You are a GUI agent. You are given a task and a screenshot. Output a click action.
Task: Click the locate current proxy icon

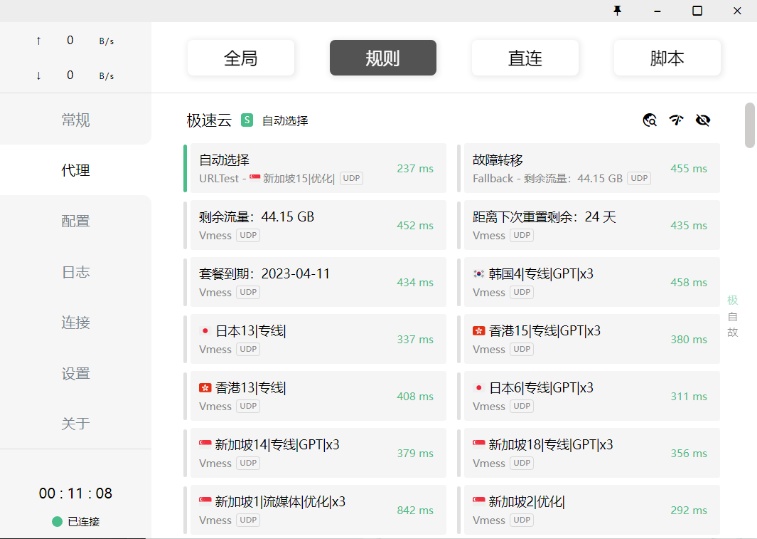pyautogui.click(x=650, y=120)
